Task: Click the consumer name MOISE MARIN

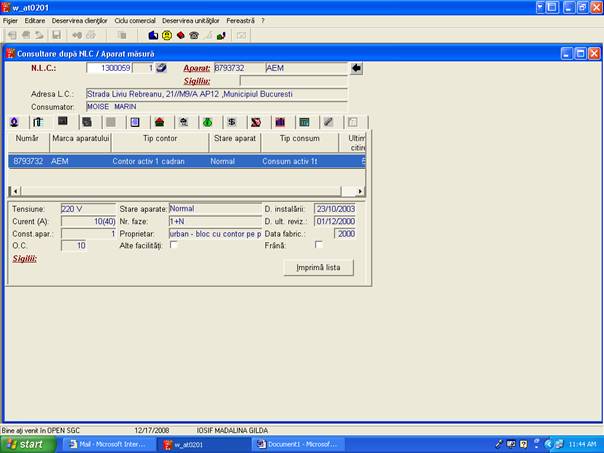Action: tap(217, 107)
